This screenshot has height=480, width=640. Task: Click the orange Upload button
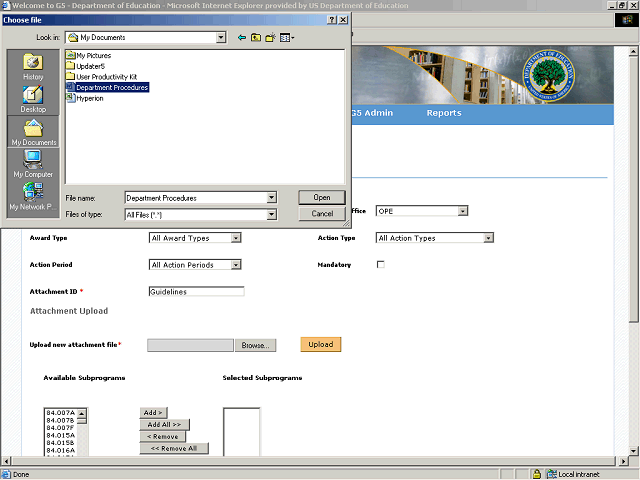(321, 344)
